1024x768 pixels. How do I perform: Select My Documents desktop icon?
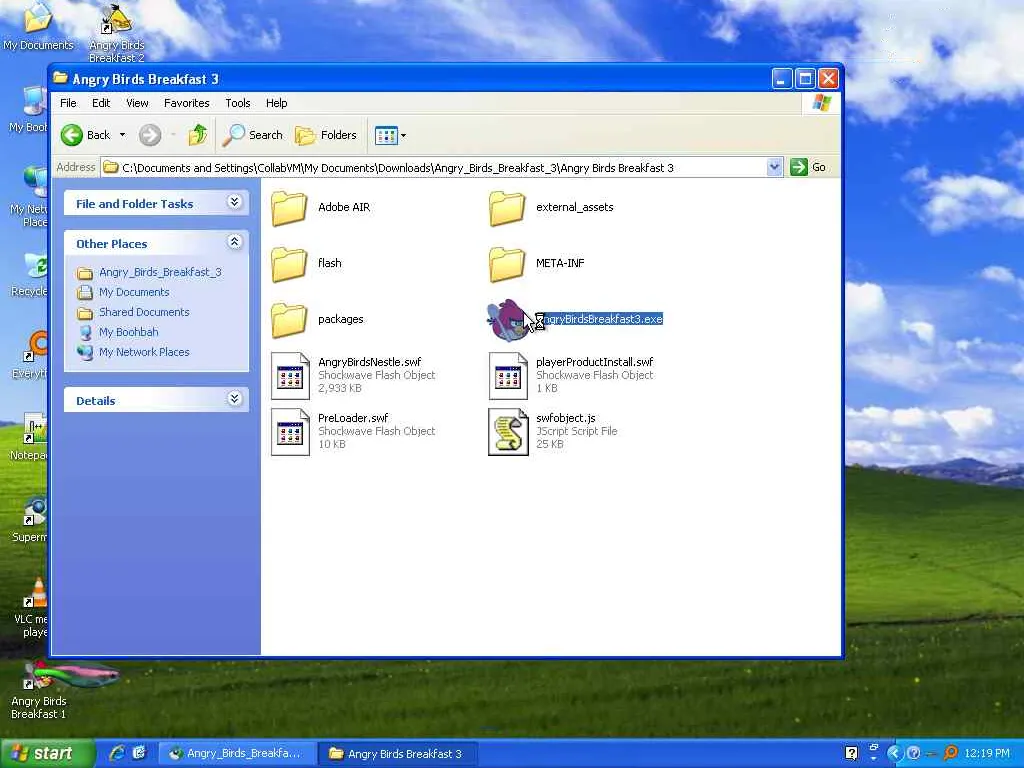38,26
